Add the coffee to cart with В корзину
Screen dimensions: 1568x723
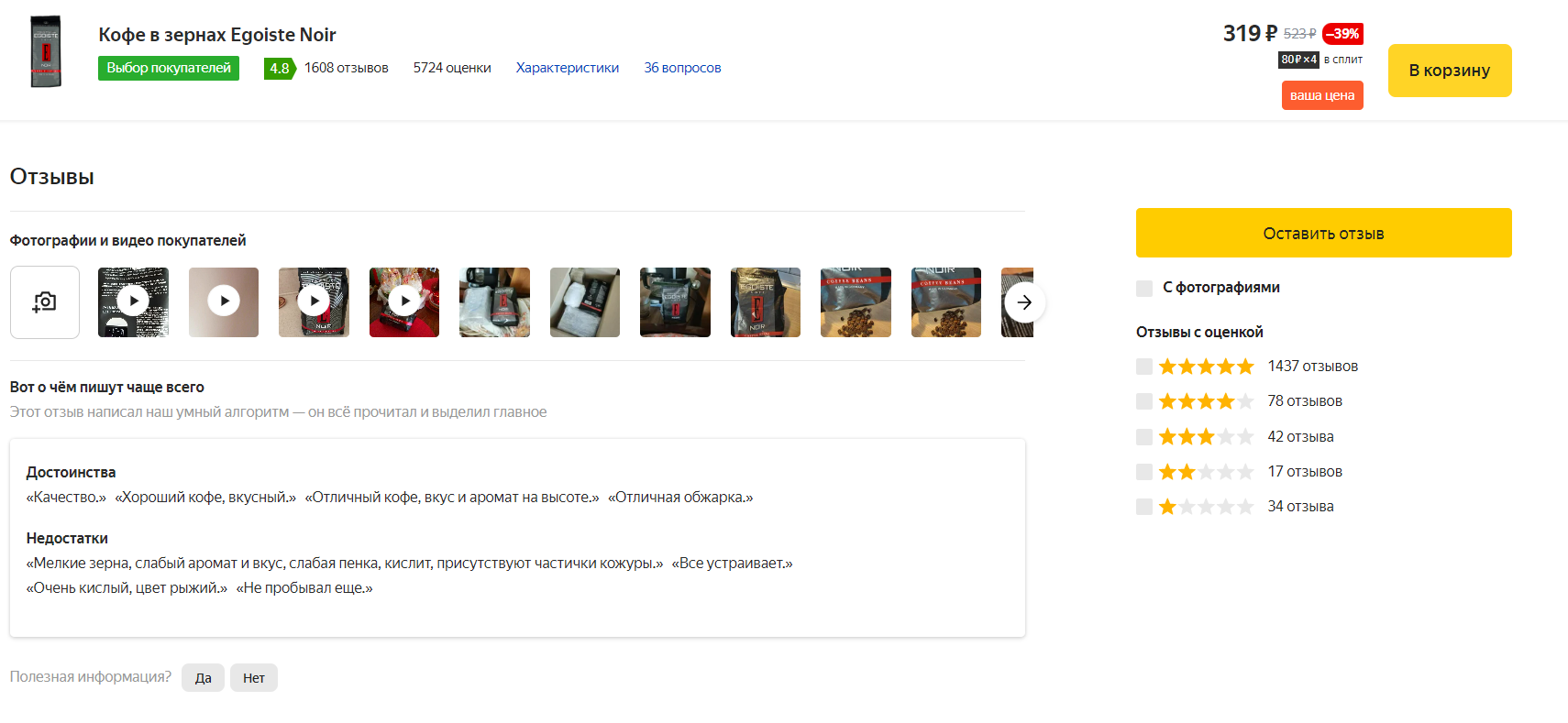coord(1450,71)
